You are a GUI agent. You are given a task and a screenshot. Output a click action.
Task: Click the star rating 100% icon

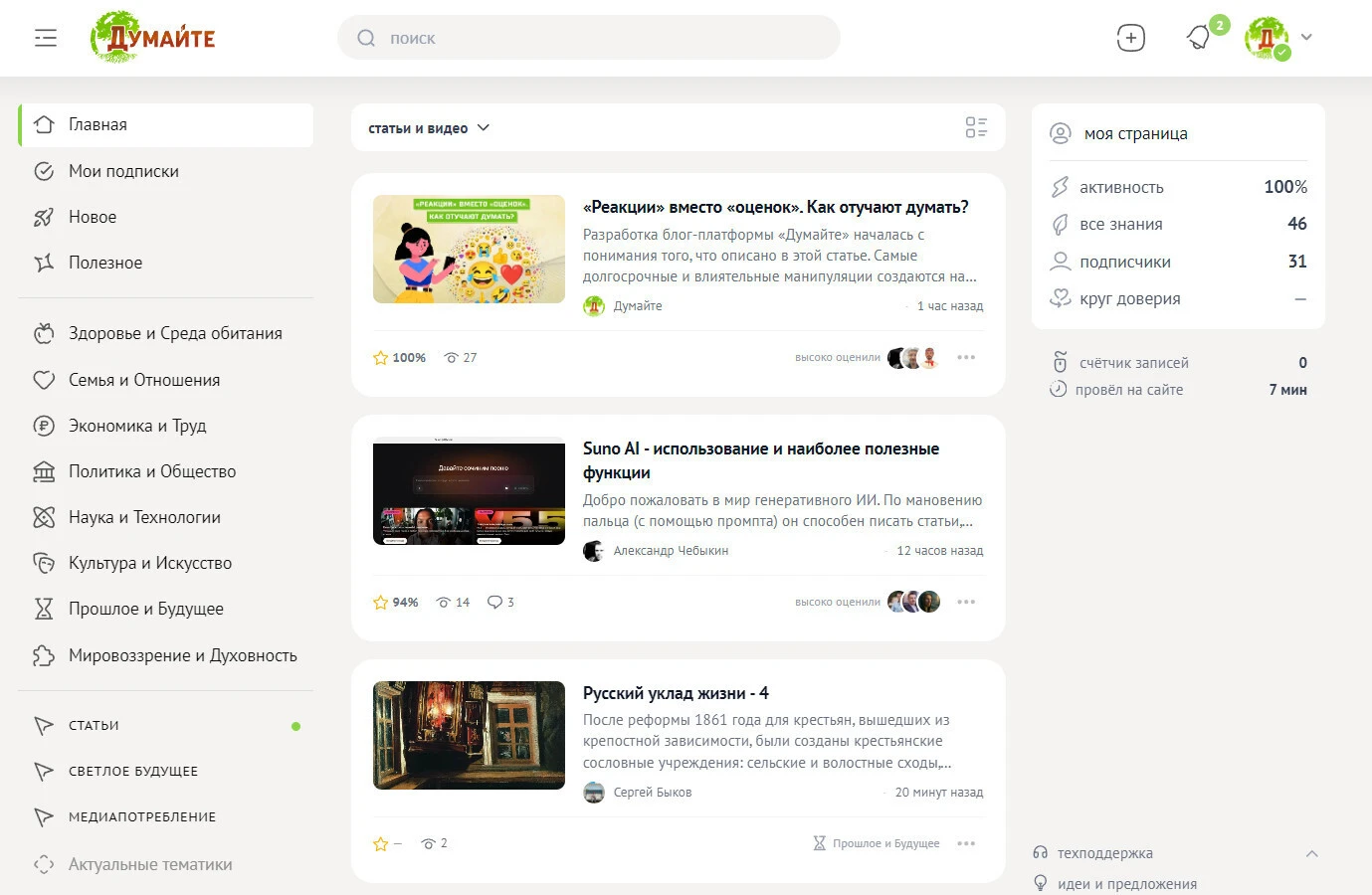(x=380, y=358)
